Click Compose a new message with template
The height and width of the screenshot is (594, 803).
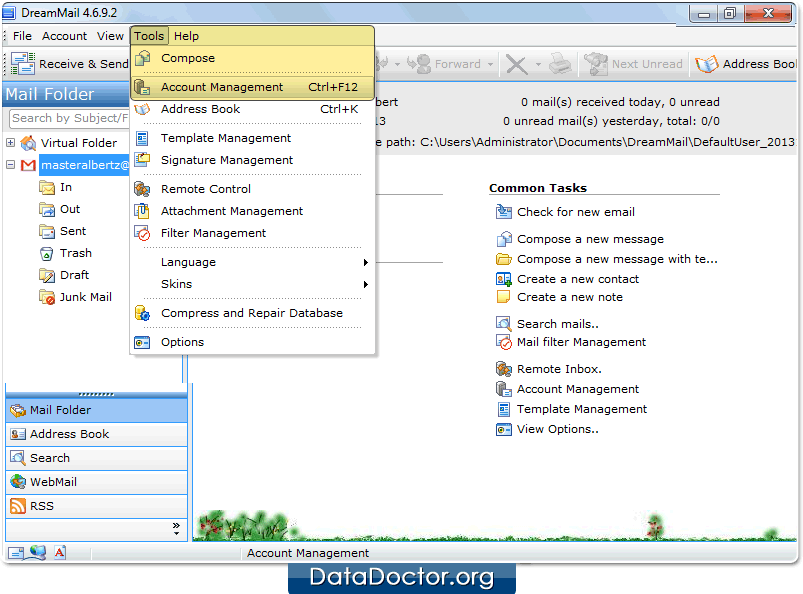coord(617,259)
